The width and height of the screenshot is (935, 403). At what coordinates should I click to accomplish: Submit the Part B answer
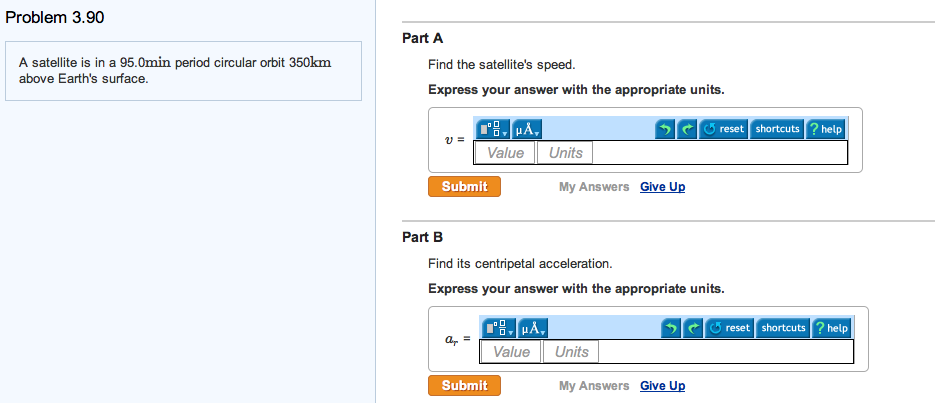pyautogui.click(x=464, y=385)
